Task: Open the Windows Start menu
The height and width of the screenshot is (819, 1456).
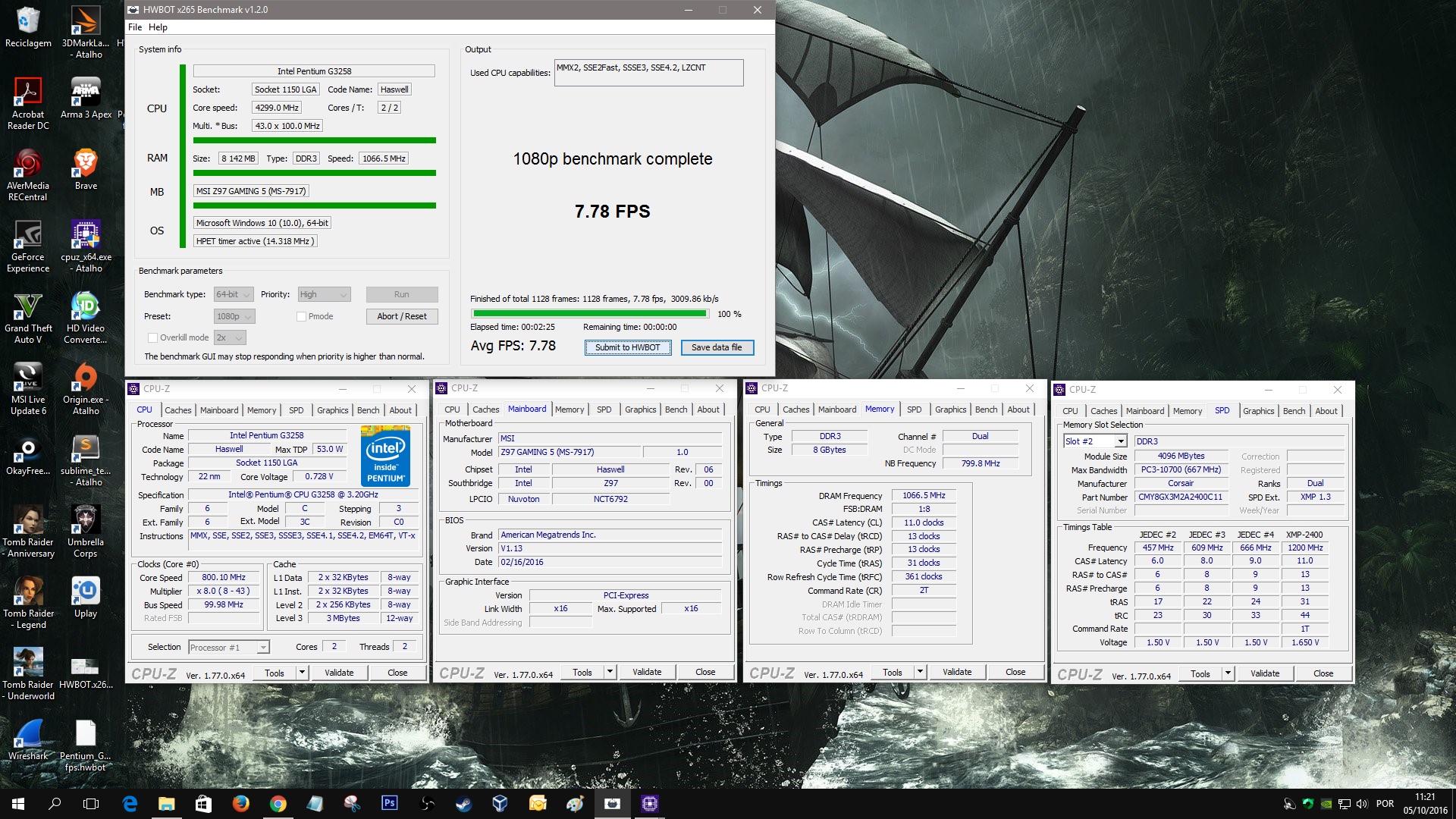Action: pos(18,803)
